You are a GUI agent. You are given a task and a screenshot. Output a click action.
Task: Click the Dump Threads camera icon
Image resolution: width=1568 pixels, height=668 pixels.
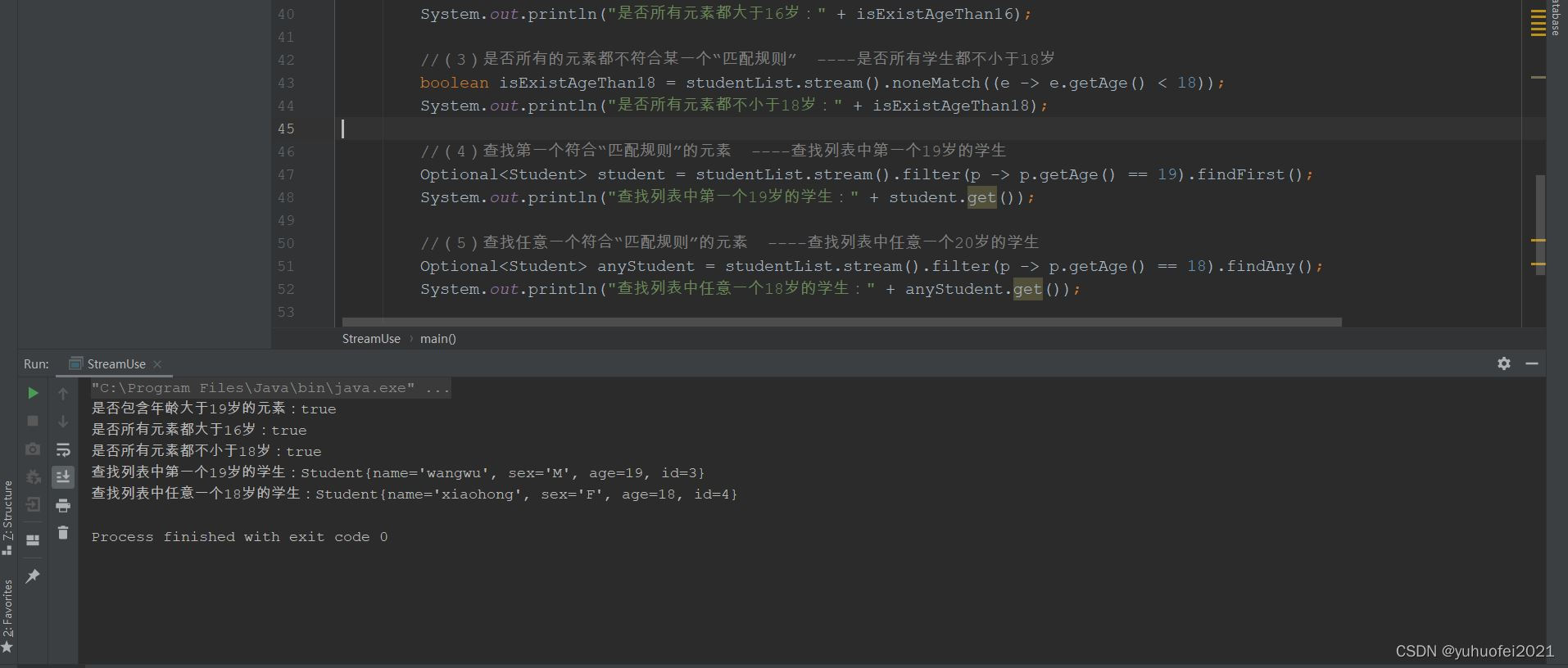(x=33, y=449)
